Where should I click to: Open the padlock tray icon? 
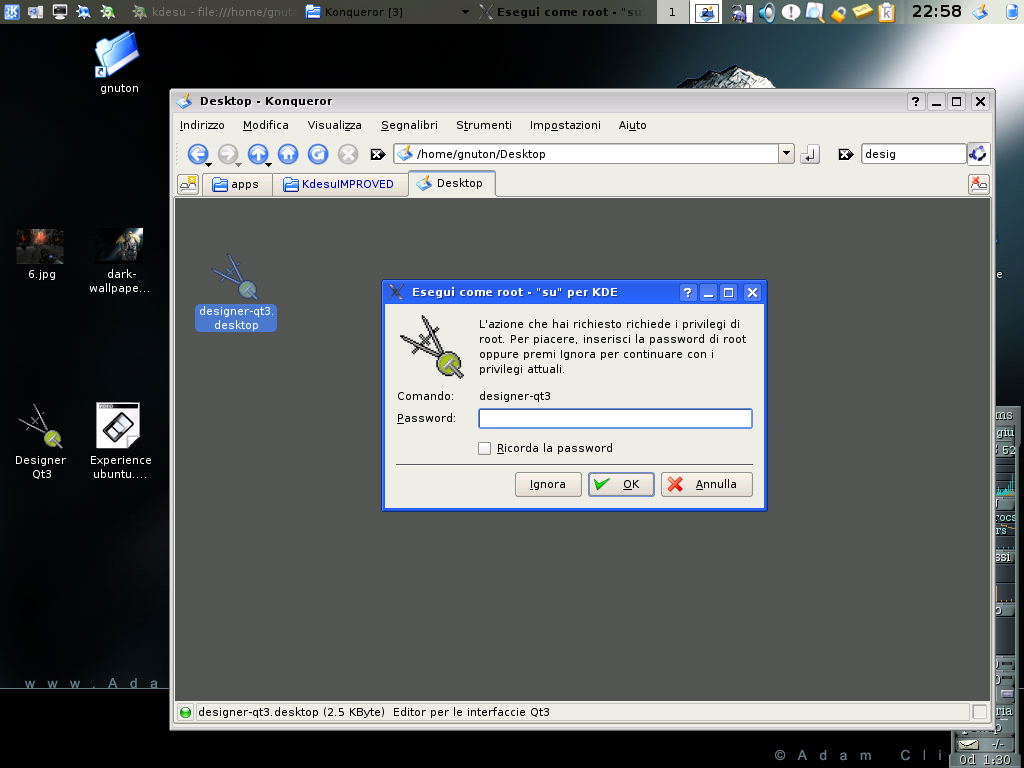pos(839,12)
